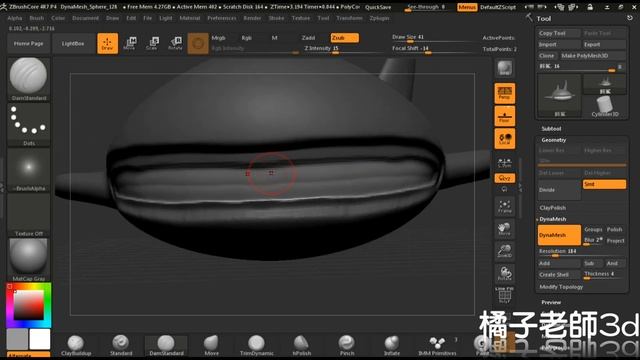Click QuickSave button
This screenshot has height=360, width=640.
click(x=378, y=7)
